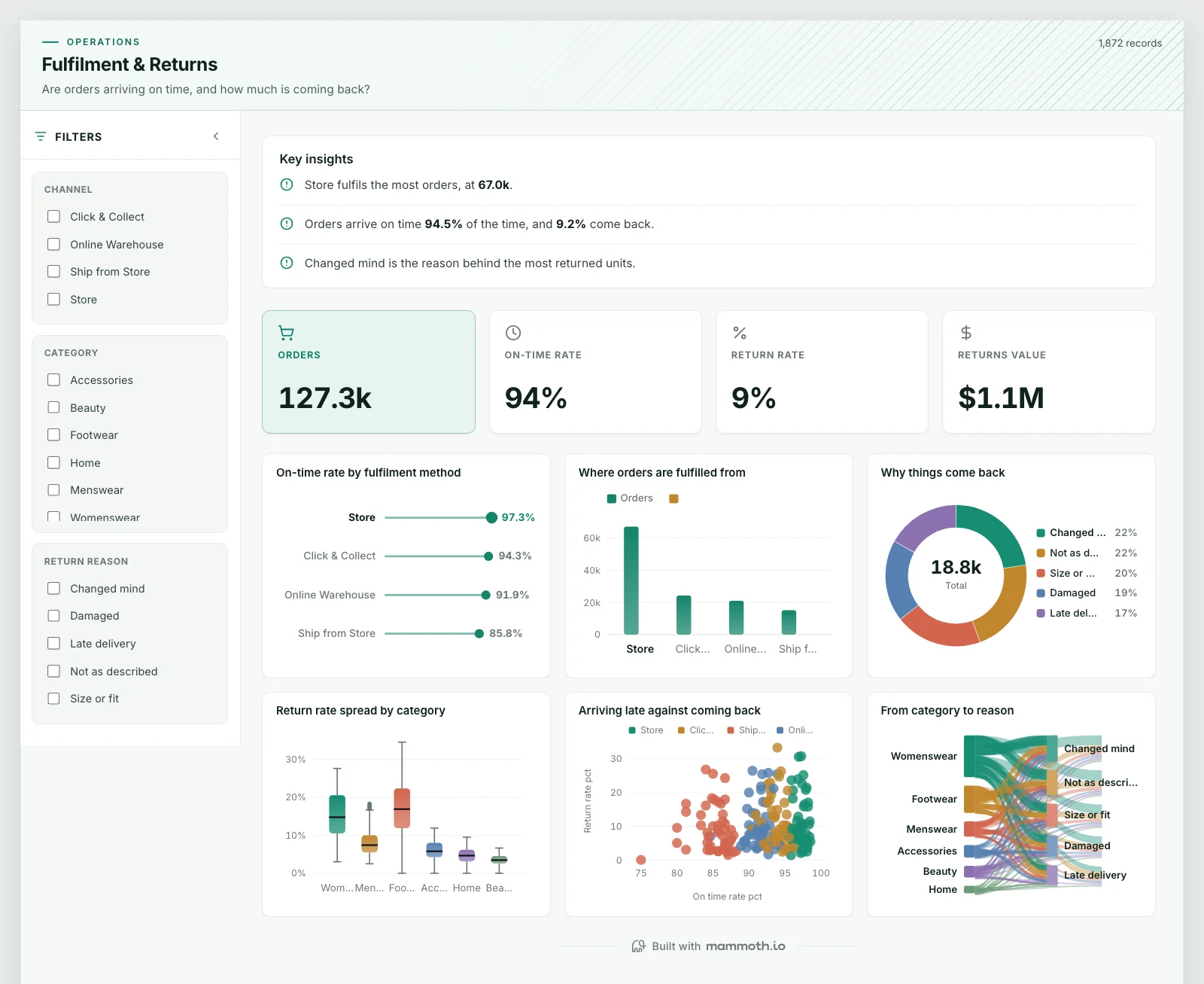The height and width of the screenshot is (984, 1204).
Task: Toggle the Beauty category checkbox
Action: coord(53,407)
